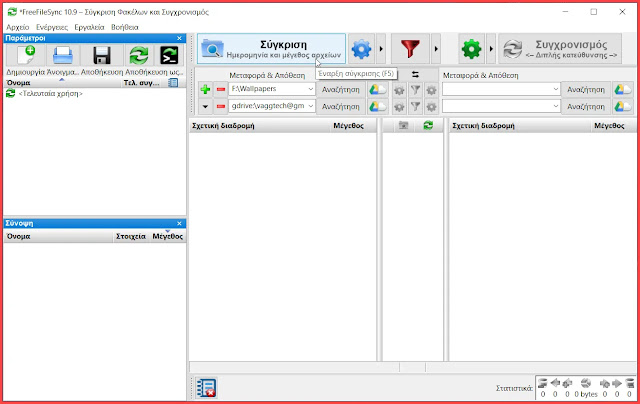Open cloud storage icon beside gdrive row
This screenshot has width=640, height=404.
[378, 107]
